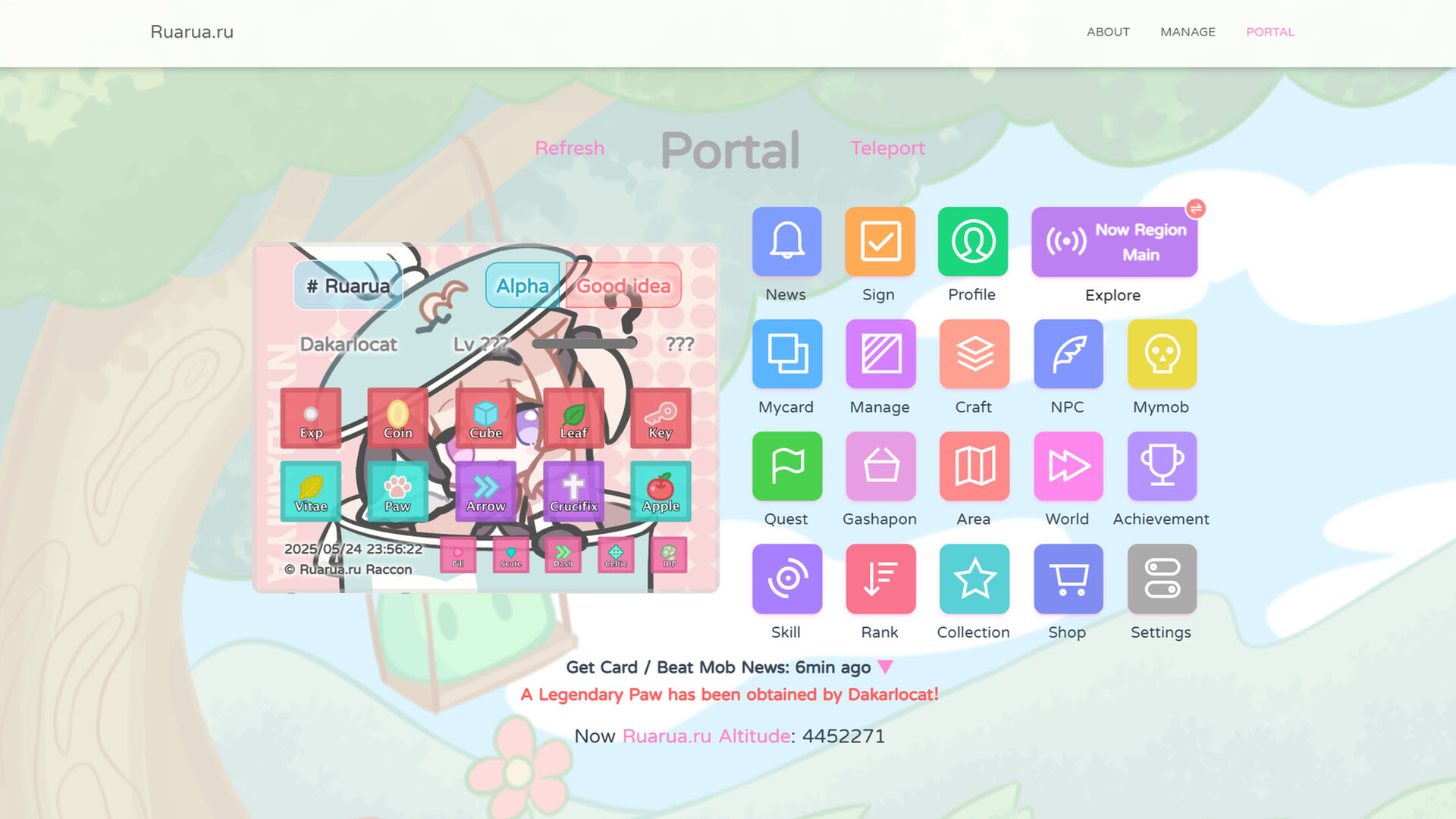
Task: Open the World feature
Action: (1067, 466)
